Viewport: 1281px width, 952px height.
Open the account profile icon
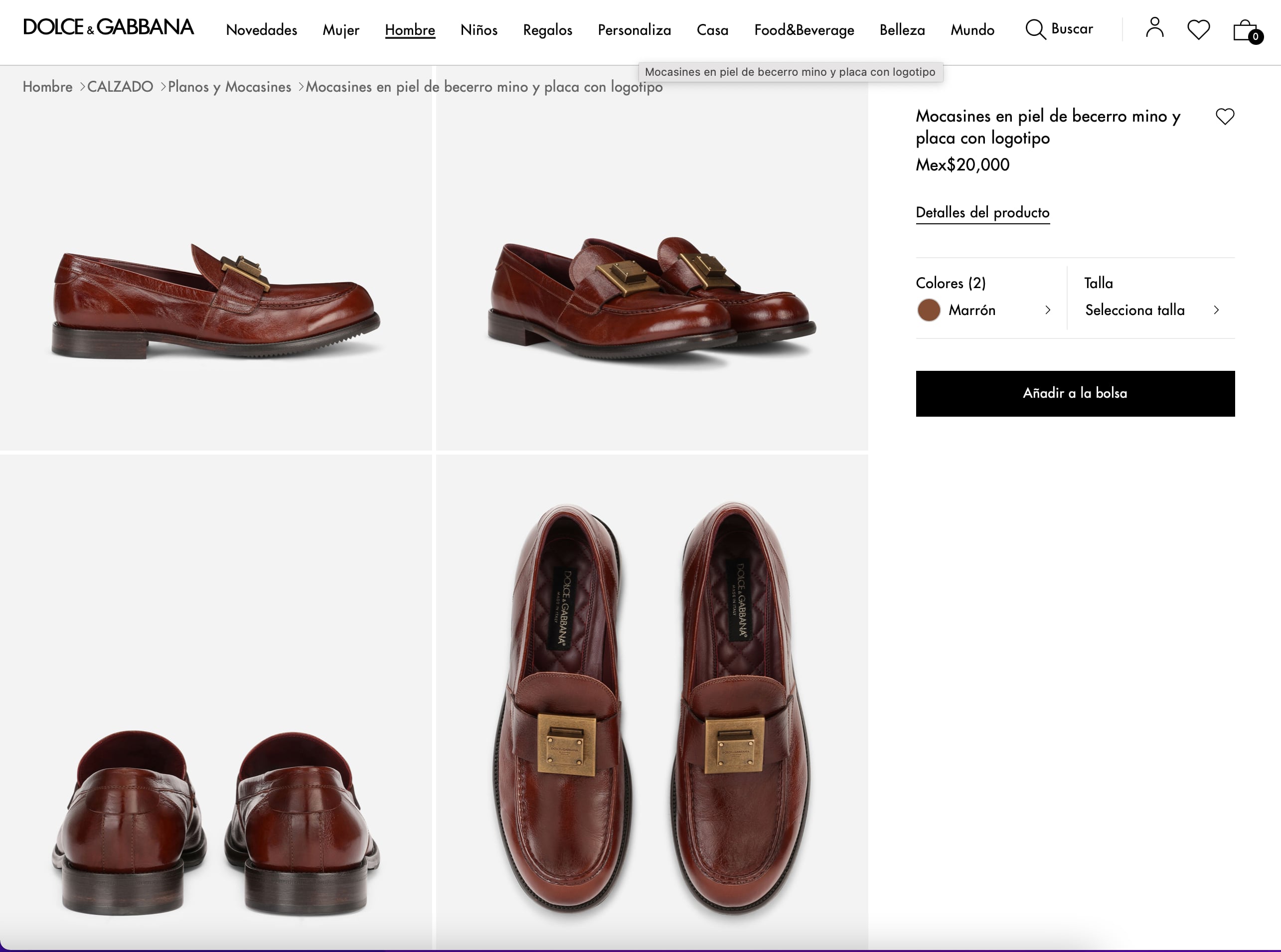tap(1154, 27)
